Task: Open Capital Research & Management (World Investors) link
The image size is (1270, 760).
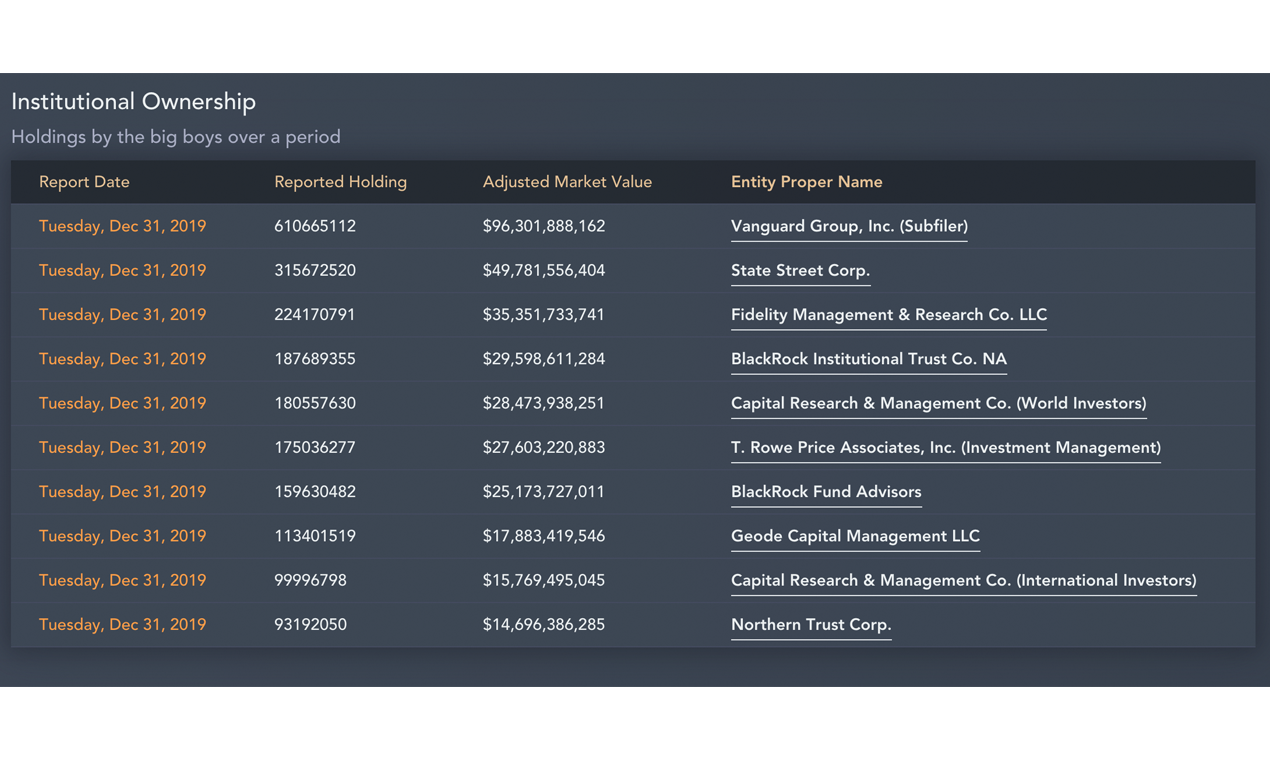Action: [939, 403]
